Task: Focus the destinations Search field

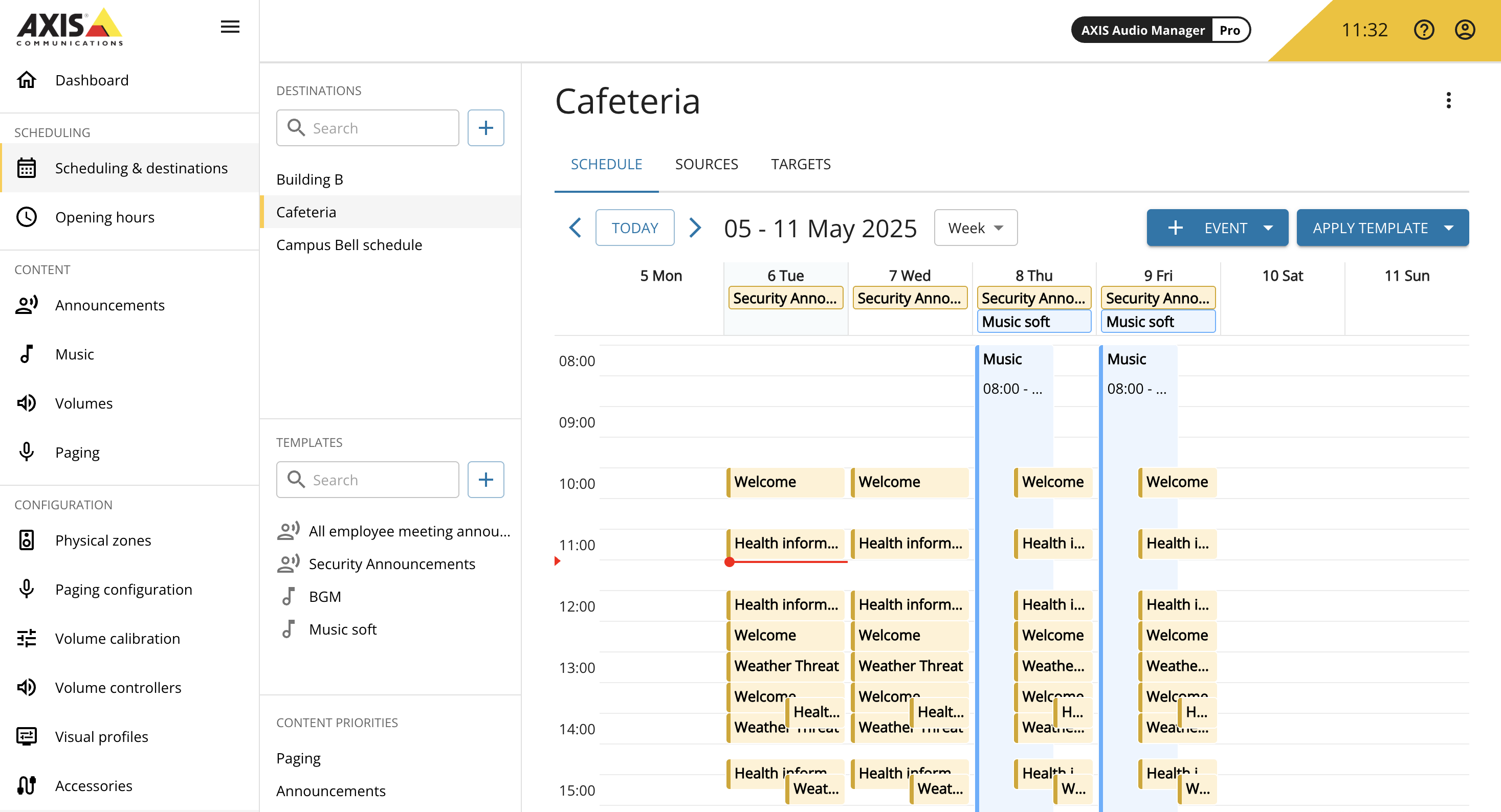Action: click(368, 127)
